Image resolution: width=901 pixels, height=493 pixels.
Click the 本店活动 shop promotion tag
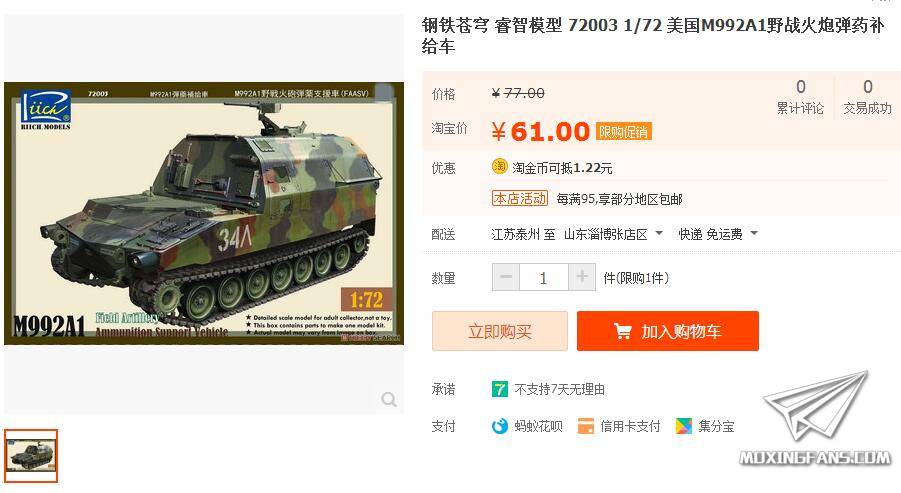coord(520,198)
